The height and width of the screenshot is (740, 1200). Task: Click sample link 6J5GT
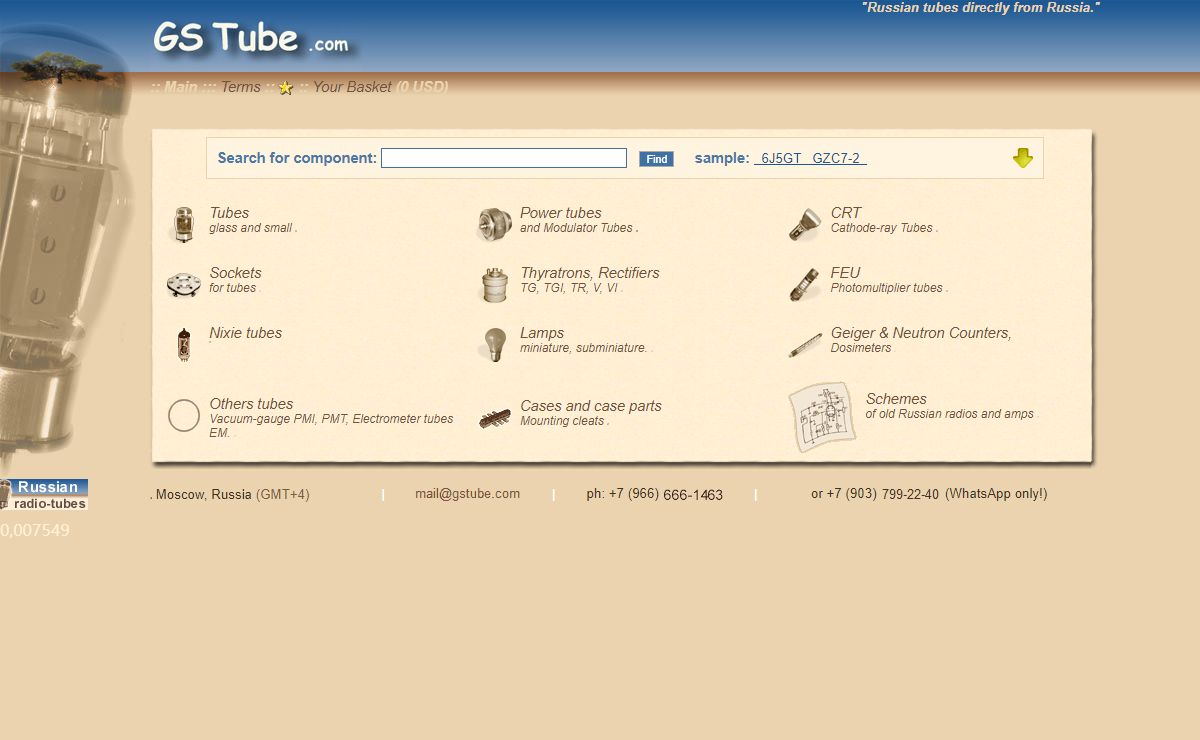click(x=781, y=158)
